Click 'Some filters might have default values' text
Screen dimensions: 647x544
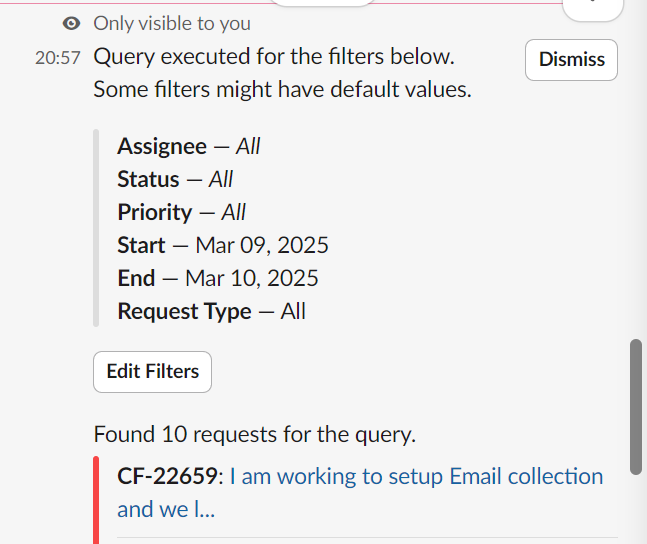pyautogui.click(x=281, y=89)
